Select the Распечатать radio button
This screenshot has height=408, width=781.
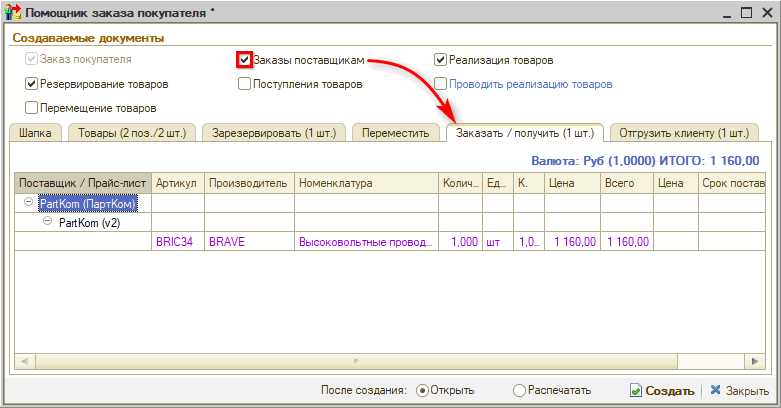(518, 391)
